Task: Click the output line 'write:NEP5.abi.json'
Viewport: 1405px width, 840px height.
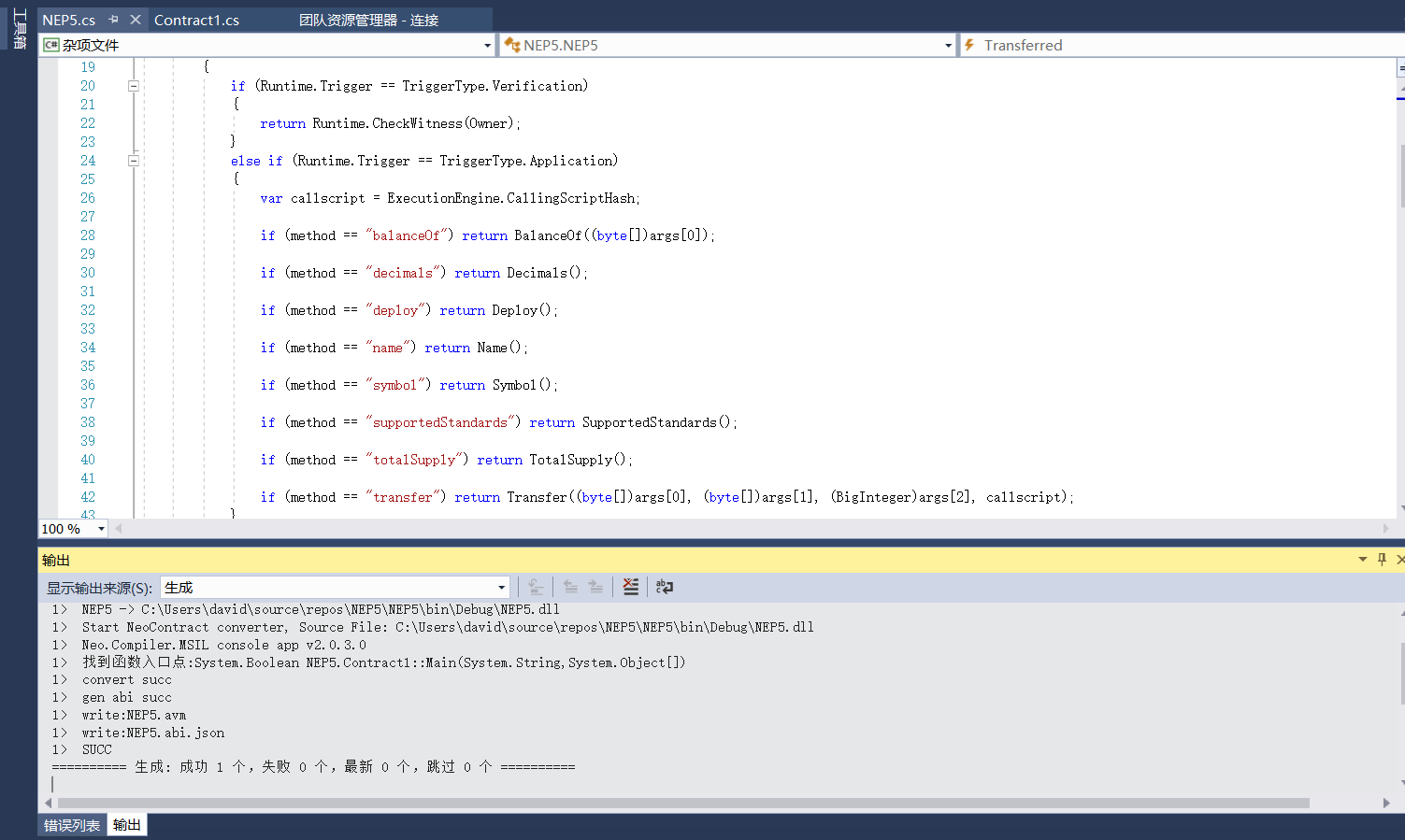Action: [153, 733]
